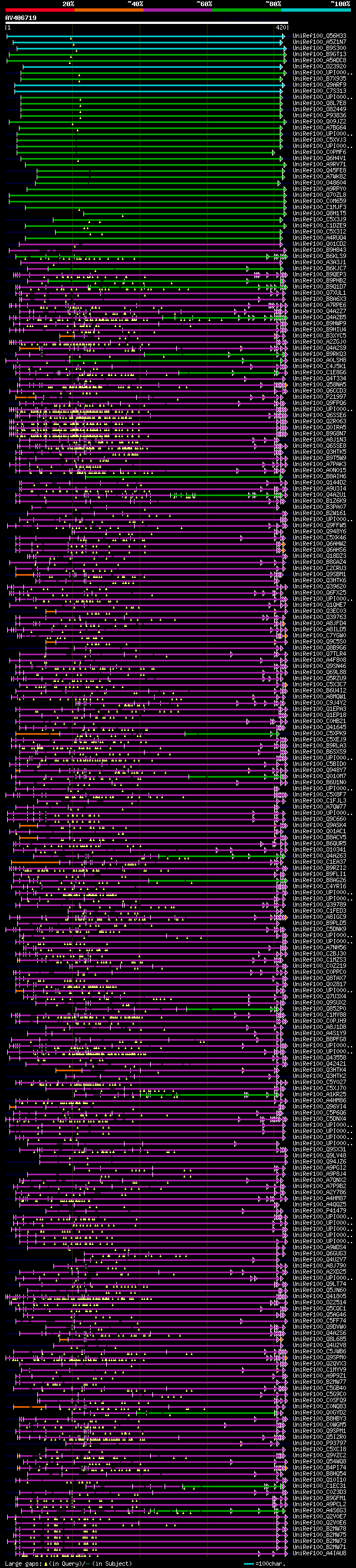Select hit label UniRef100_B7X935
This screenshot has height=1568, width=356.
click(319, 78)
